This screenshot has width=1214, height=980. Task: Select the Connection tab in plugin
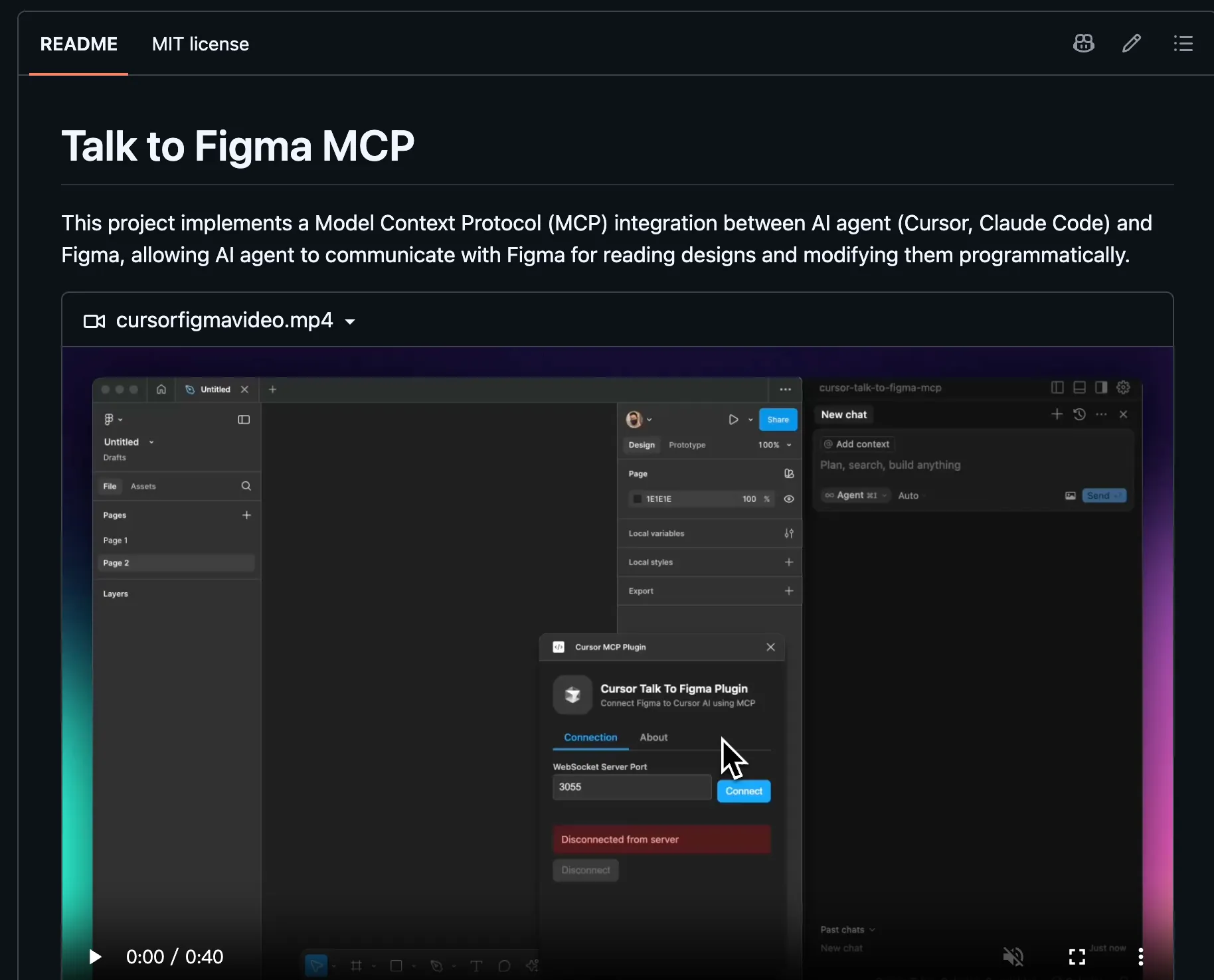point(590,738)
